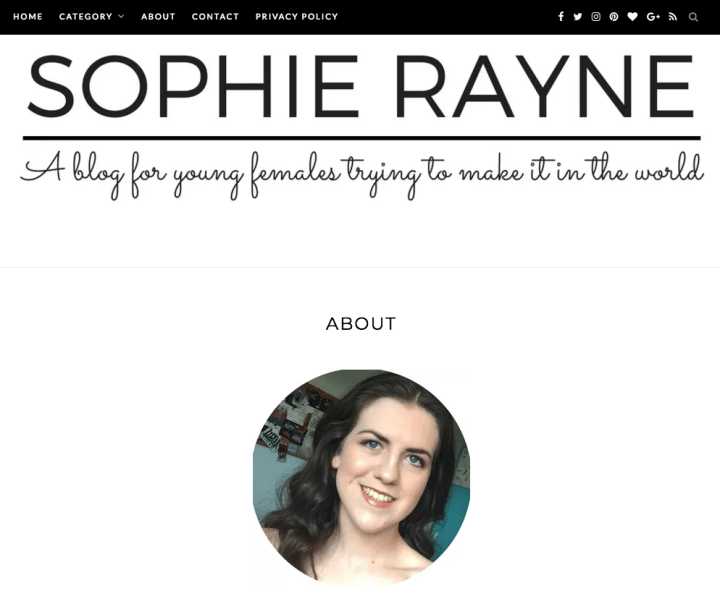Click the blog tagline script text
This screenshot has width=720, height=604.
point(362,175)
